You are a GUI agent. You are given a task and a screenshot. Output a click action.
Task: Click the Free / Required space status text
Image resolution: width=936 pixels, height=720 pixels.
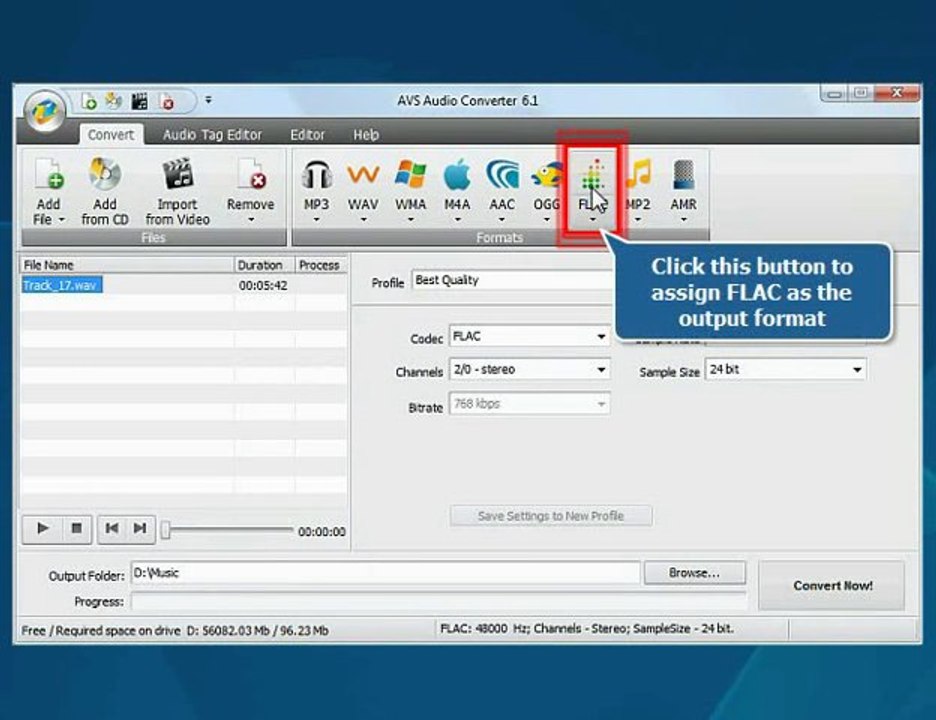[x=175, y=631]
